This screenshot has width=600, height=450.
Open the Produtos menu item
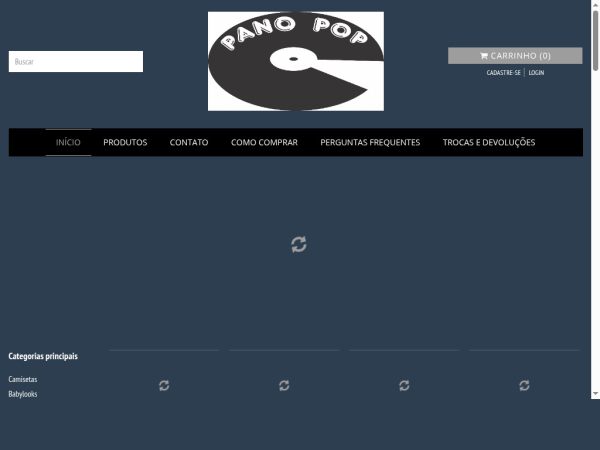pos(125,142)
